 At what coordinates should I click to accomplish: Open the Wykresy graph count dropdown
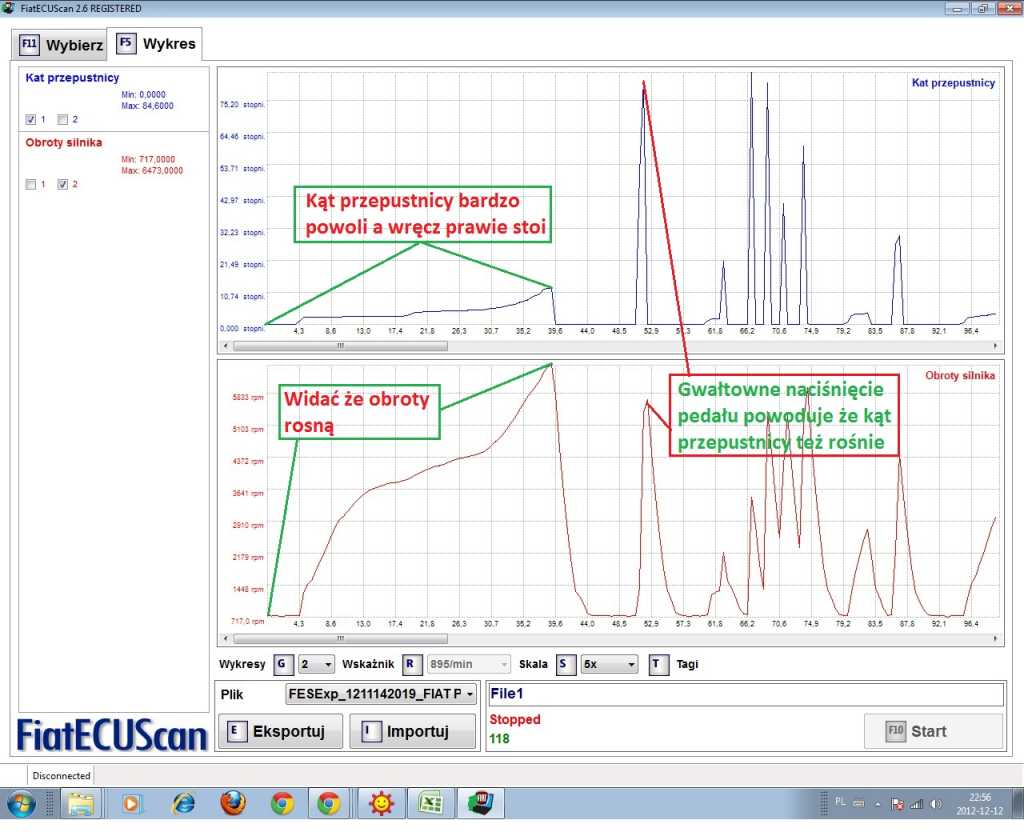[316, 664]
